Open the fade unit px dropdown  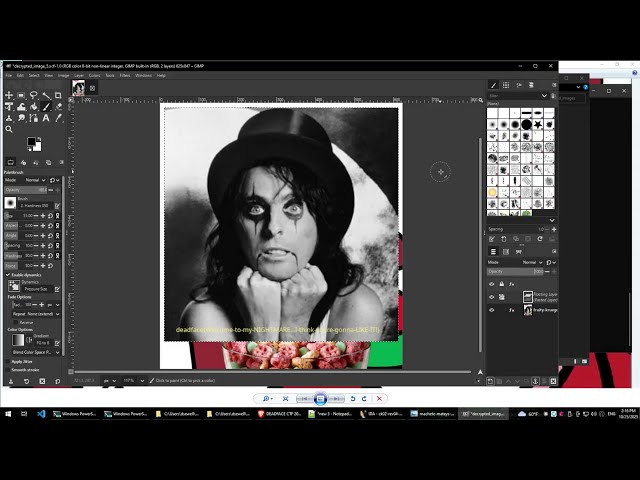pyautogui.click(x=53, y=305)
